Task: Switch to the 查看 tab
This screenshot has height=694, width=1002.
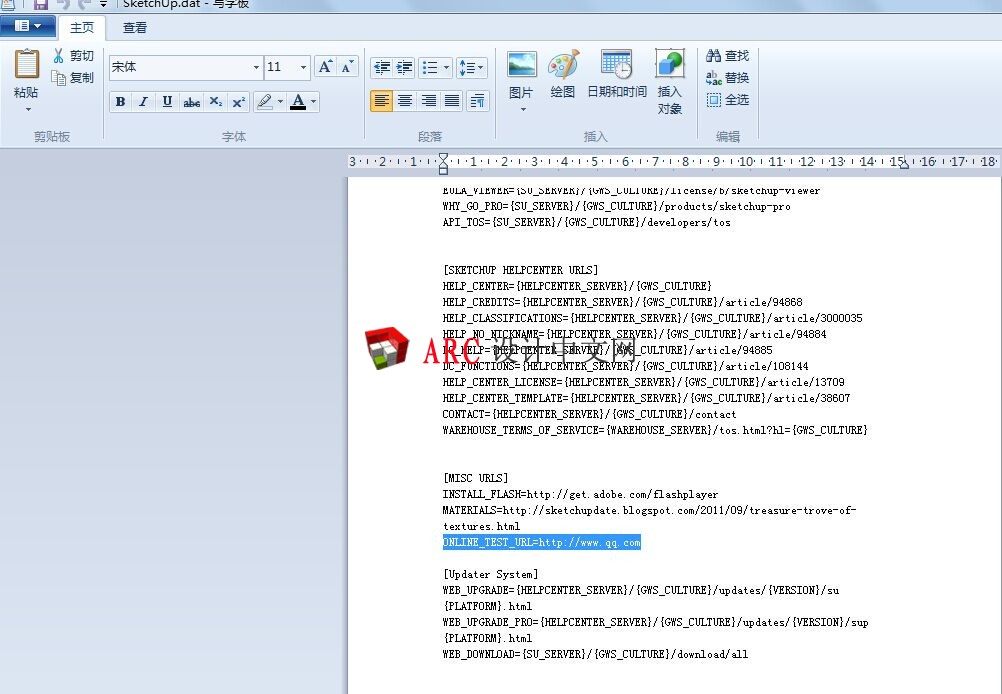Action: pyautogui.click(x=135, y=27)
